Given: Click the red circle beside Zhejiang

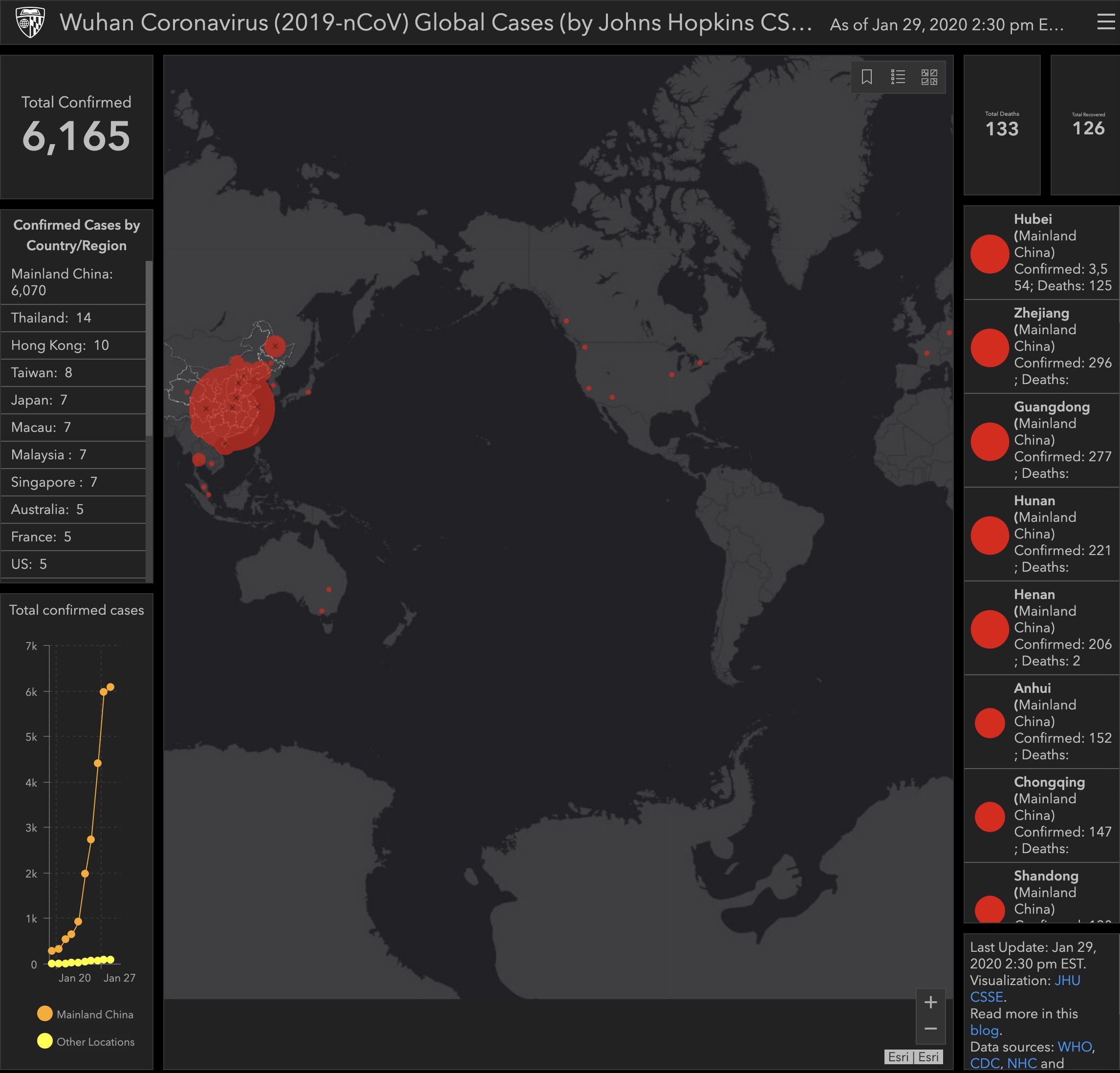Looking at the screenshot, I should point(990,347).
